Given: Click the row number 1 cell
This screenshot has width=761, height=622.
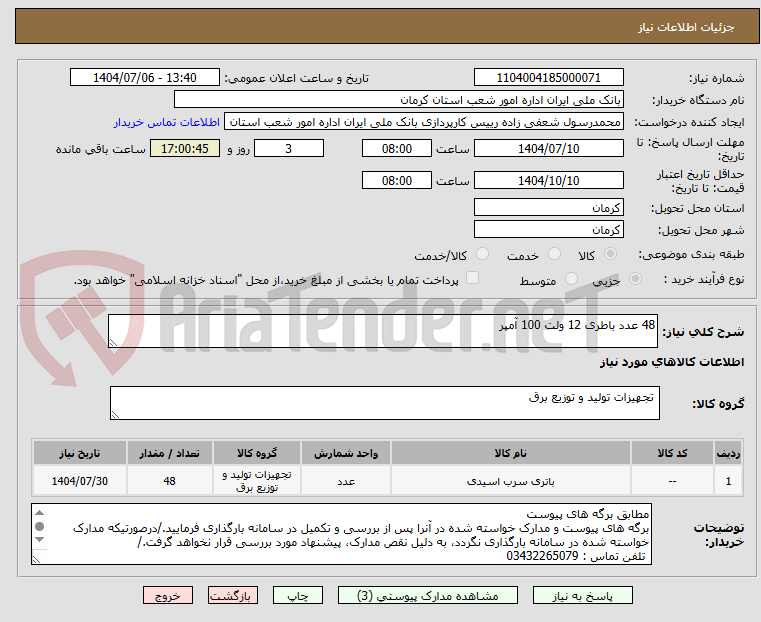Looking at the screenshot, I should tap(728, 481).
